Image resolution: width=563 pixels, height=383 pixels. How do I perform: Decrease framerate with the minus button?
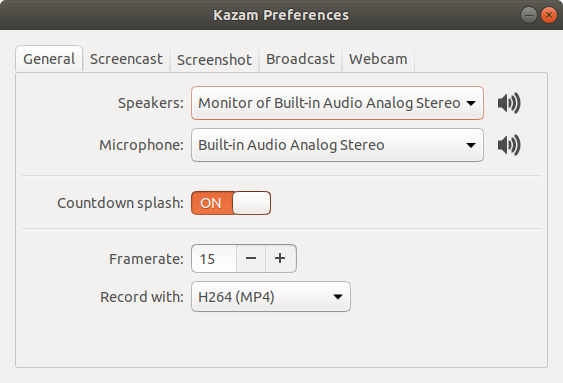(x=251, y=258)
